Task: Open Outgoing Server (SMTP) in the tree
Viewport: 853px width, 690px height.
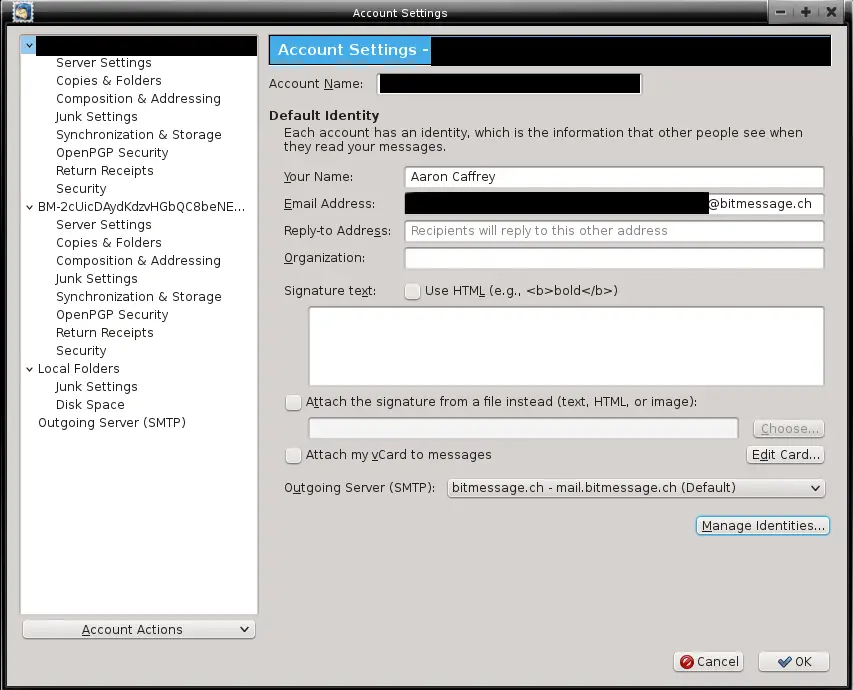Action: click(112, 422)
